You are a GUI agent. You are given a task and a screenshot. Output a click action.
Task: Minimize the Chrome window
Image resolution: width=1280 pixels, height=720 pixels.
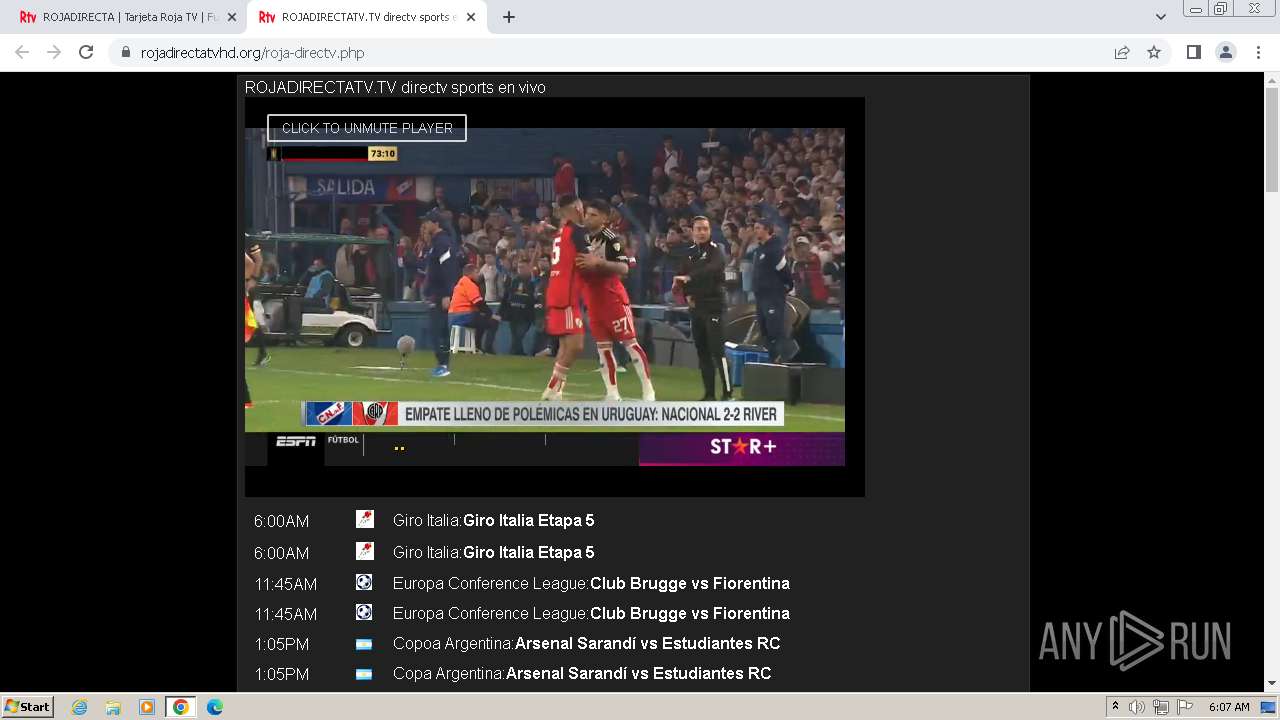[1196, 8]
